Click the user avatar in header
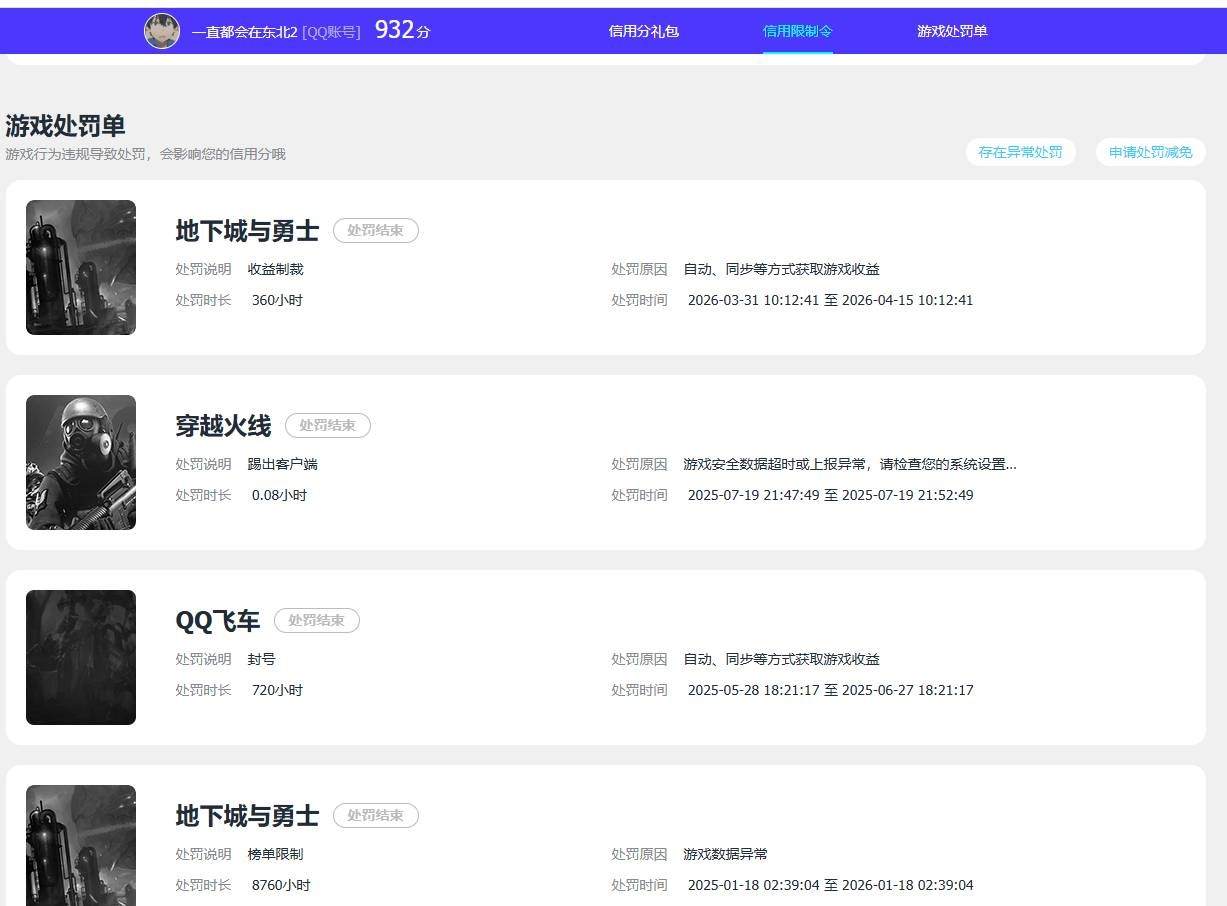The height and width of the screenshot is (906, 1227). 162,31
